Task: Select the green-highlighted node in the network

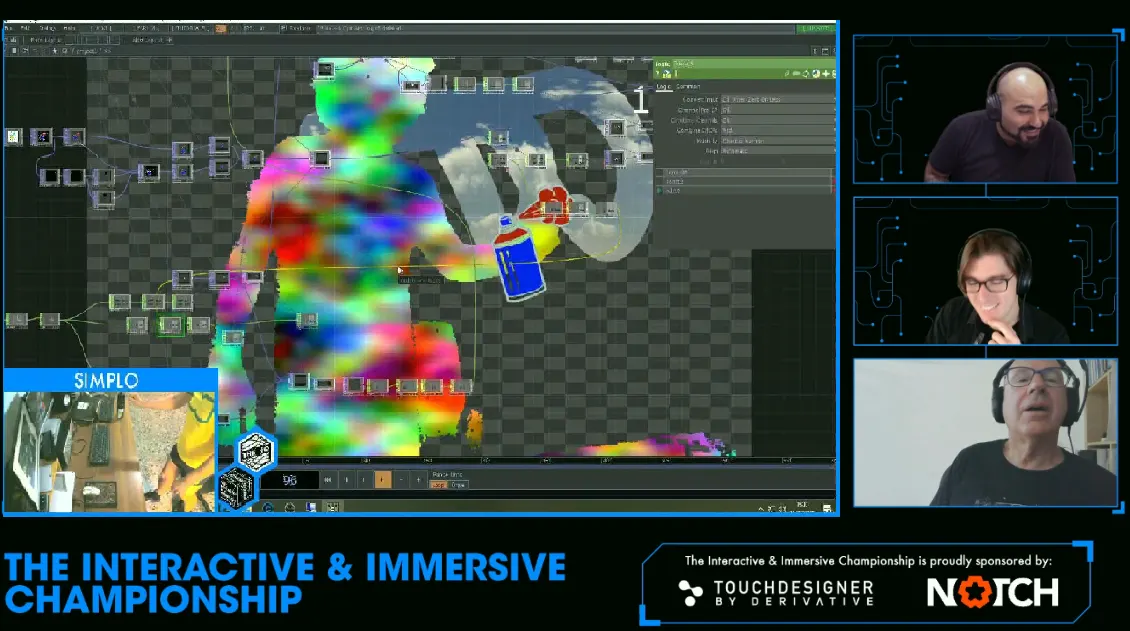Action: [171, 326]
